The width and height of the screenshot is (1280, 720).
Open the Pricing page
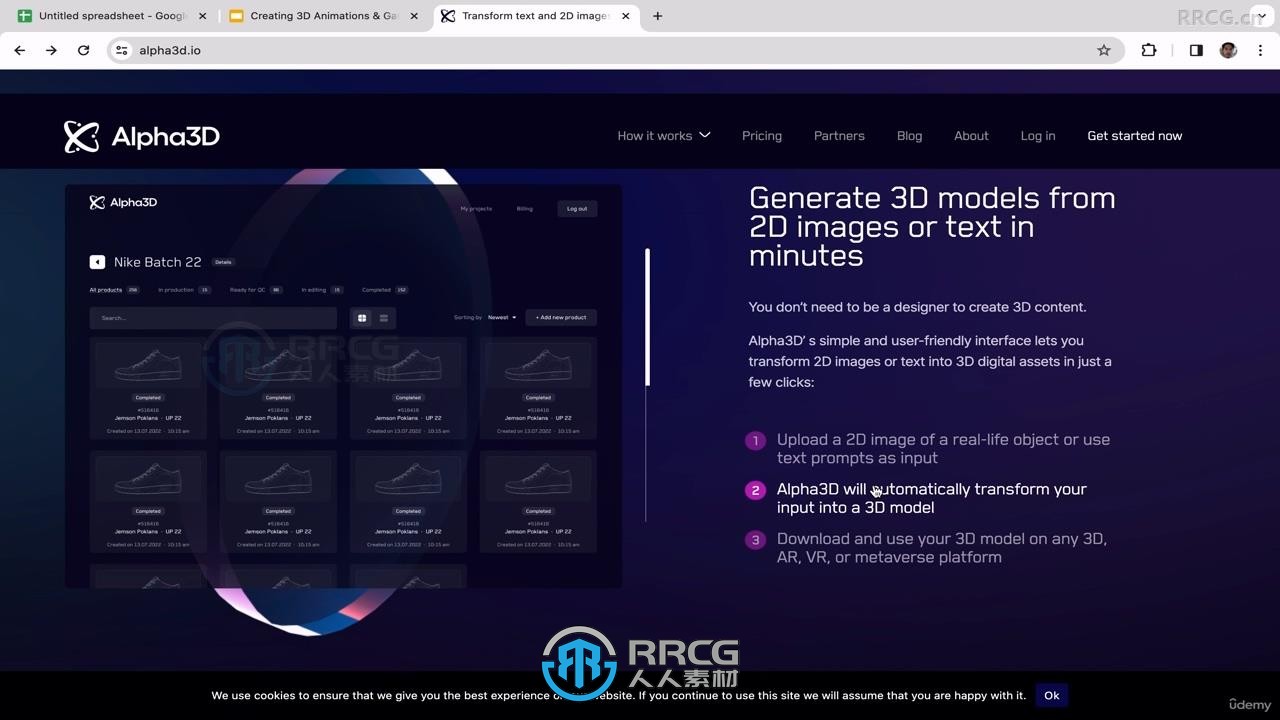tap(762, 136)
